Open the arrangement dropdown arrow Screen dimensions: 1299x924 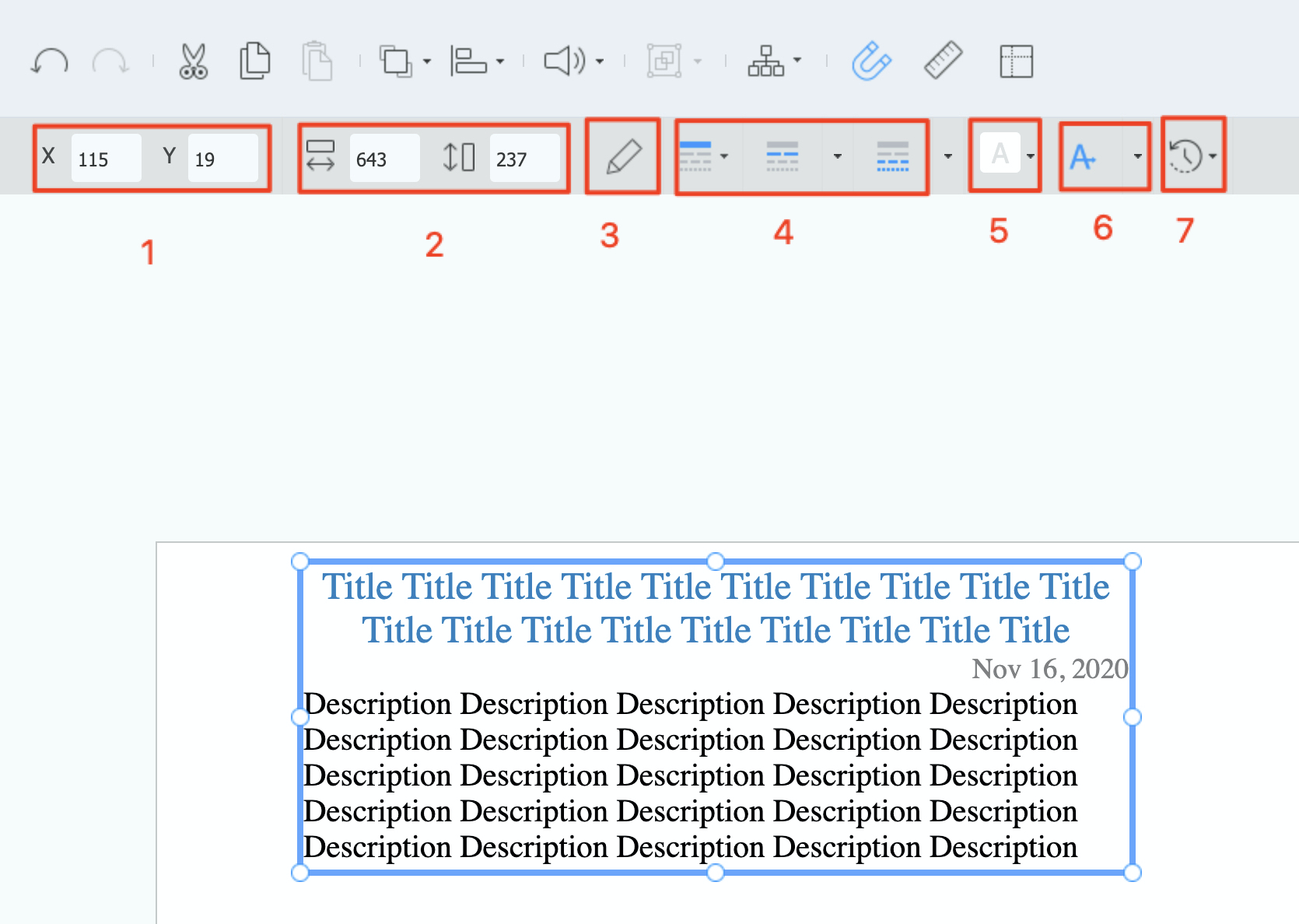pyautogui.click(x=427, y=61)
